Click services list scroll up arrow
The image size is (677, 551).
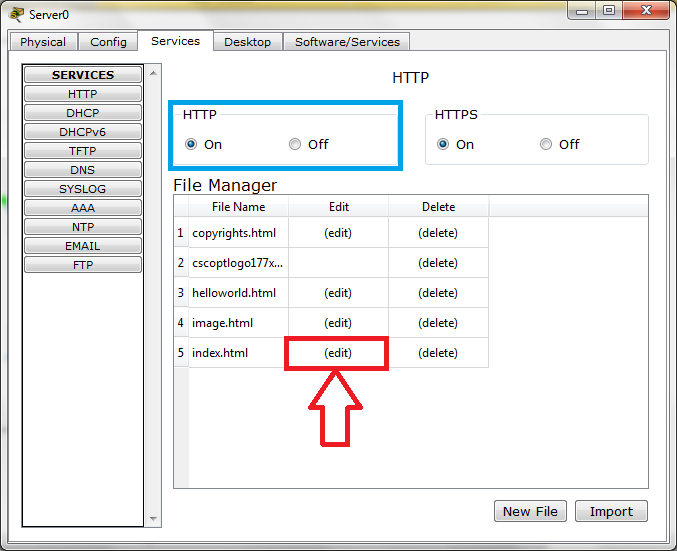(x=153, y=73)
